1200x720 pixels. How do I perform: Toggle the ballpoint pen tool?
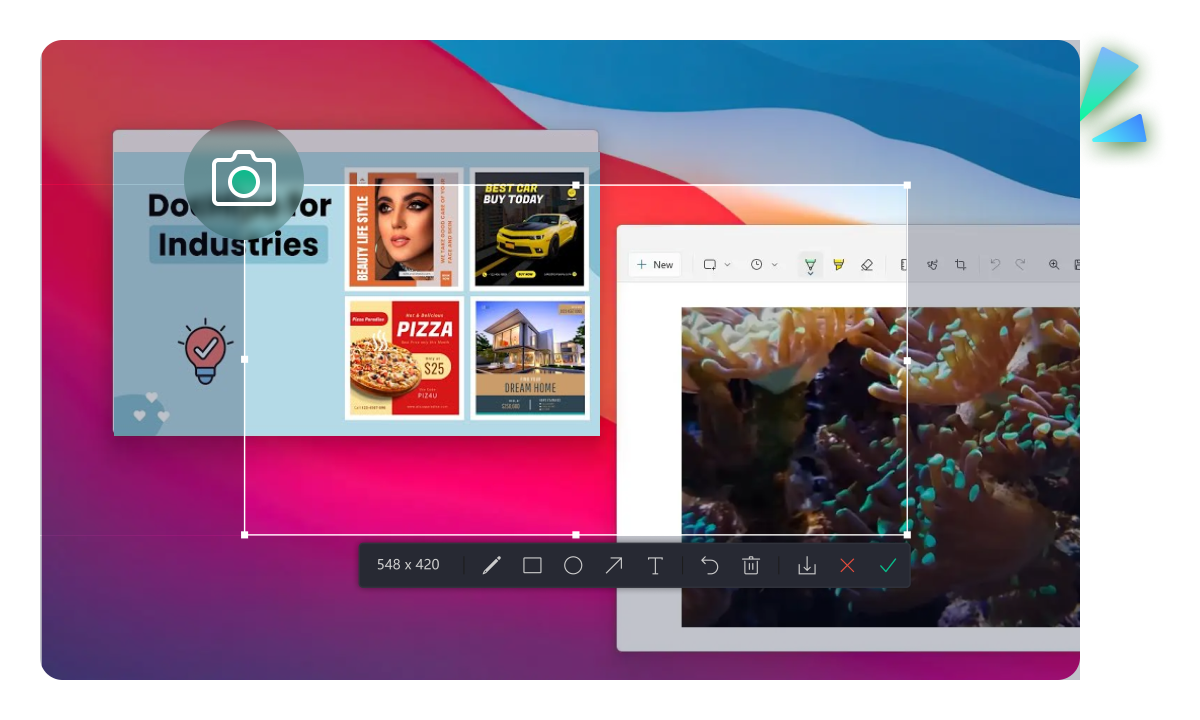810,265
